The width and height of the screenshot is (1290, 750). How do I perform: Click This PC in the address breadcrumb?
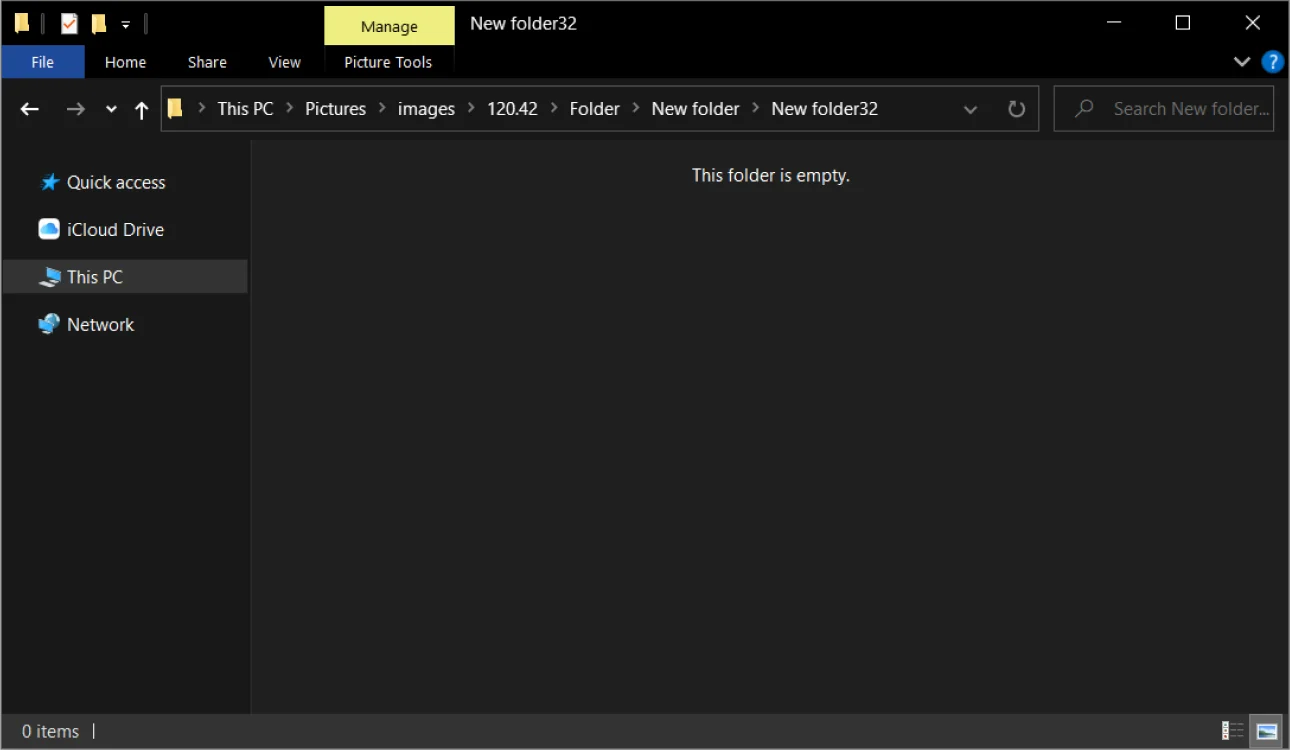(245, 109)
